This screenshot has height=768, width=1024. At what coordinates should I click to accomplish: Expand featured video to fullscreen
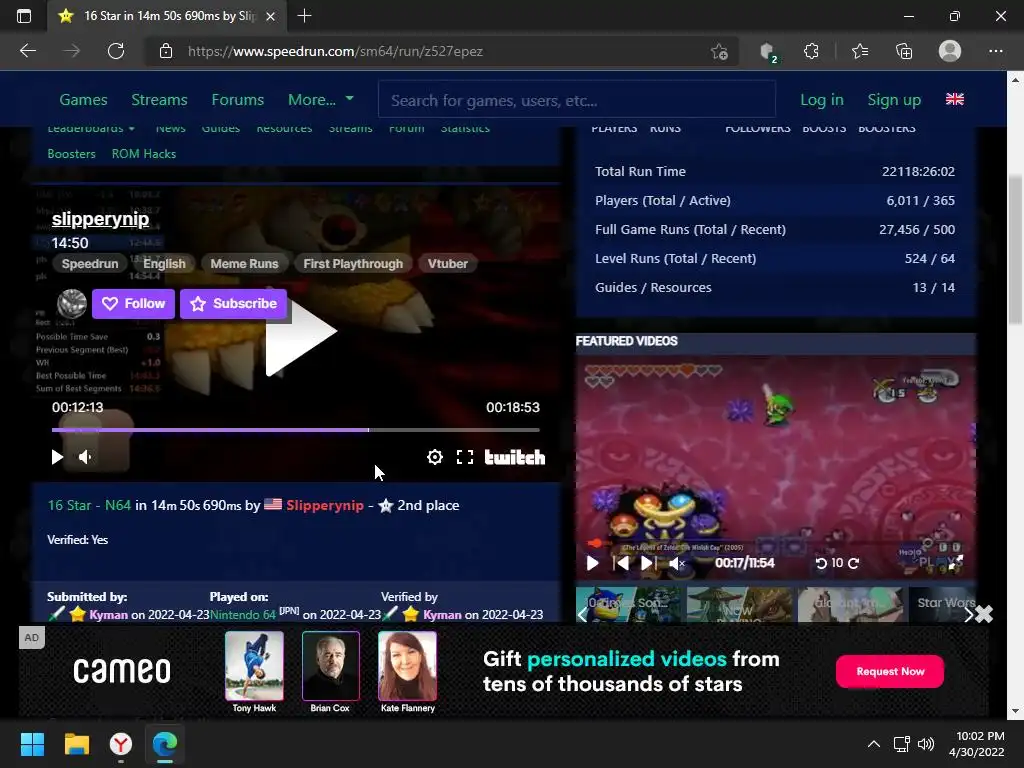pos(955,563)
